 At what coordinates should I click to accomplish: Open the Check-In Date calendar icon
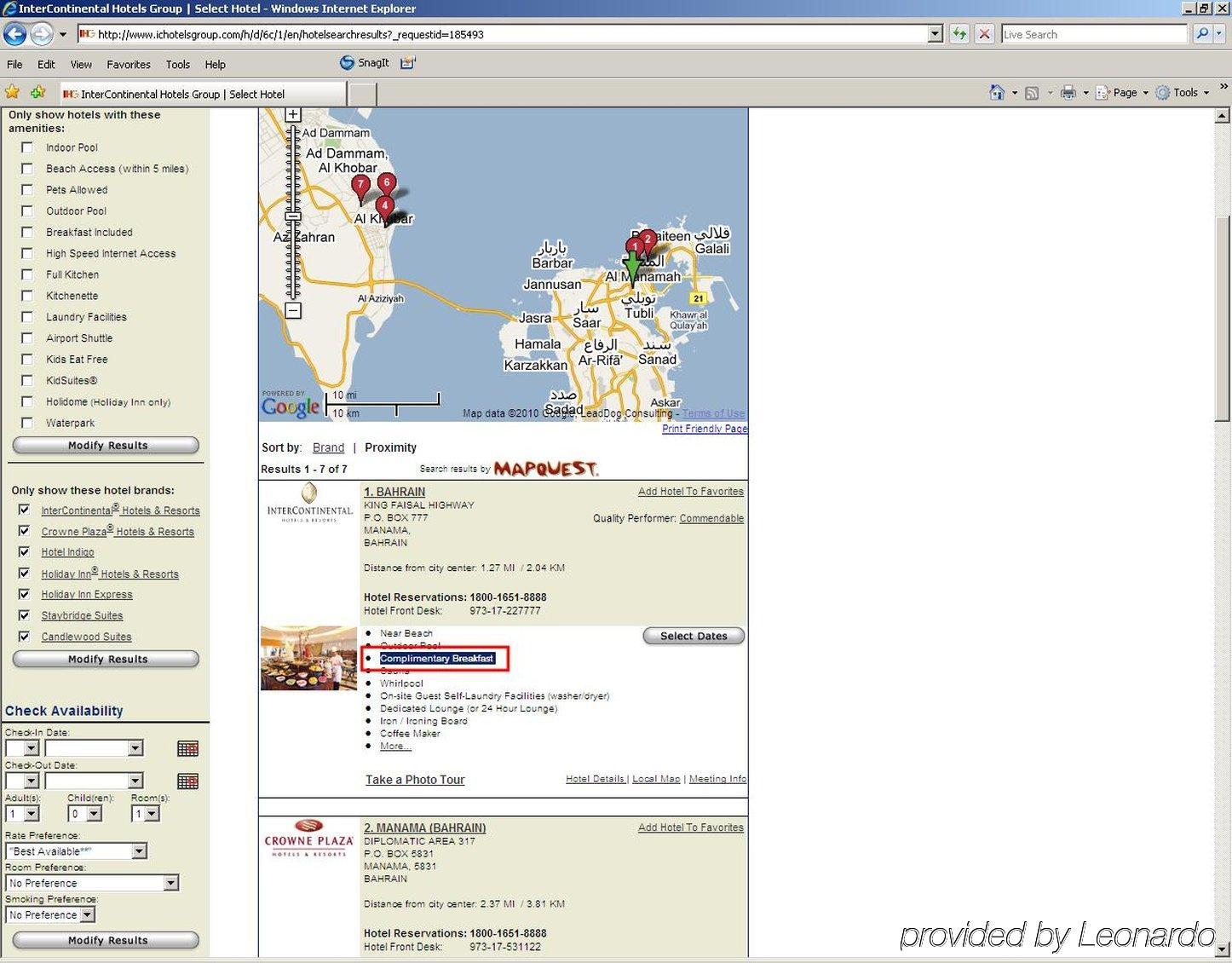tap(187, 748)
